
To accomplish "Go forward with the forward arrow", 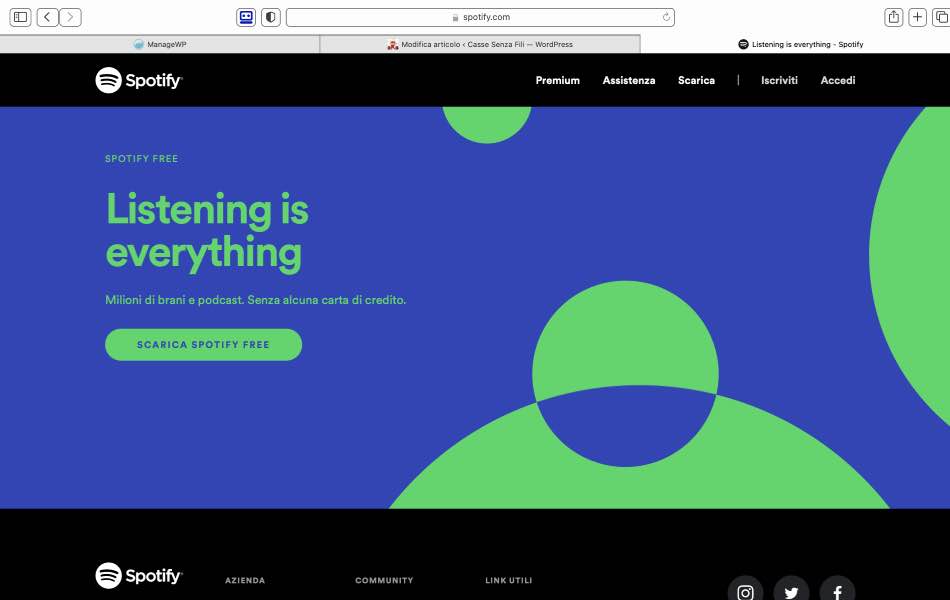I will tap(70, 17).
